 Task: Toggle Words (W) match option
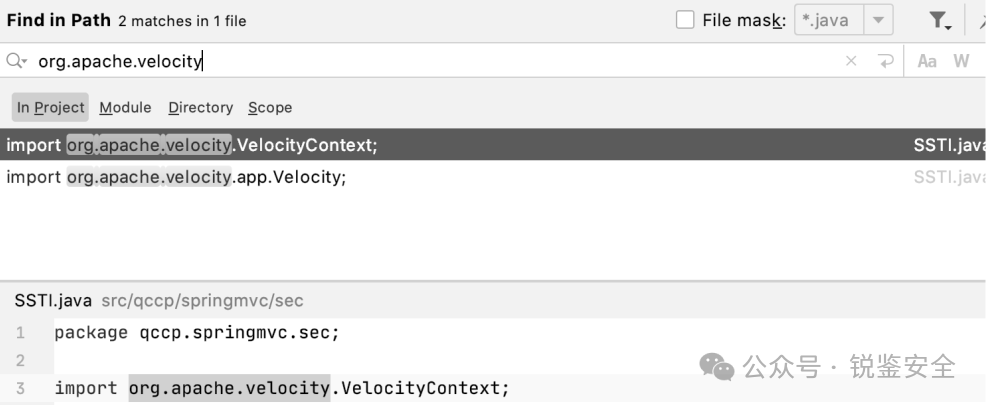click(961, 61)
